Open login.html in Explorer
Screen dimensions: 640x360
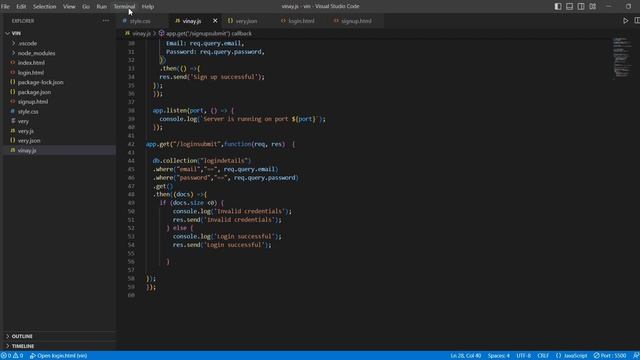[31, 73]
